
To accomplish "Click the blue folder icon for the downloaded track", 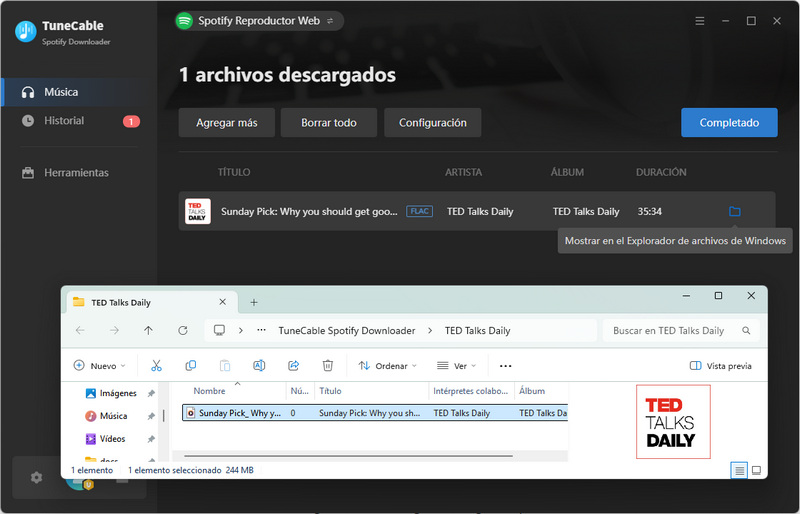I will tap(735, 211).
